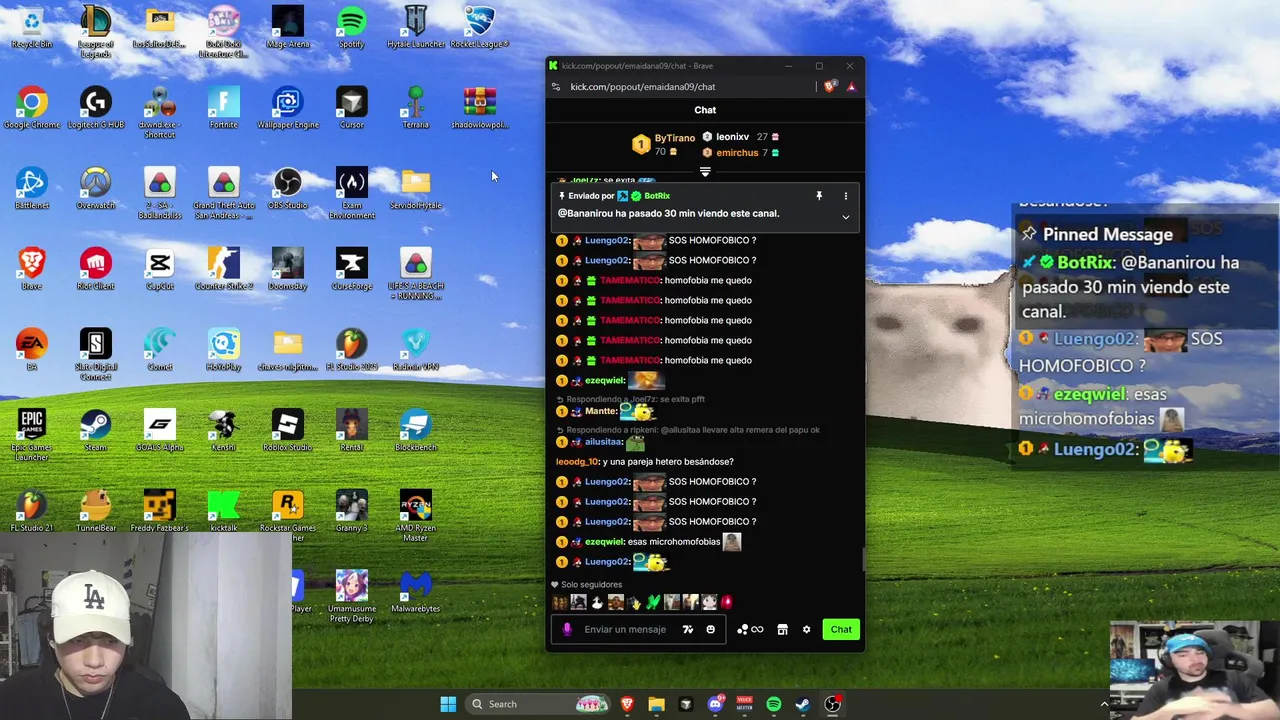Click the purple microphone icon in chat input
The image size is (1280, 720).
coord(567,629)
